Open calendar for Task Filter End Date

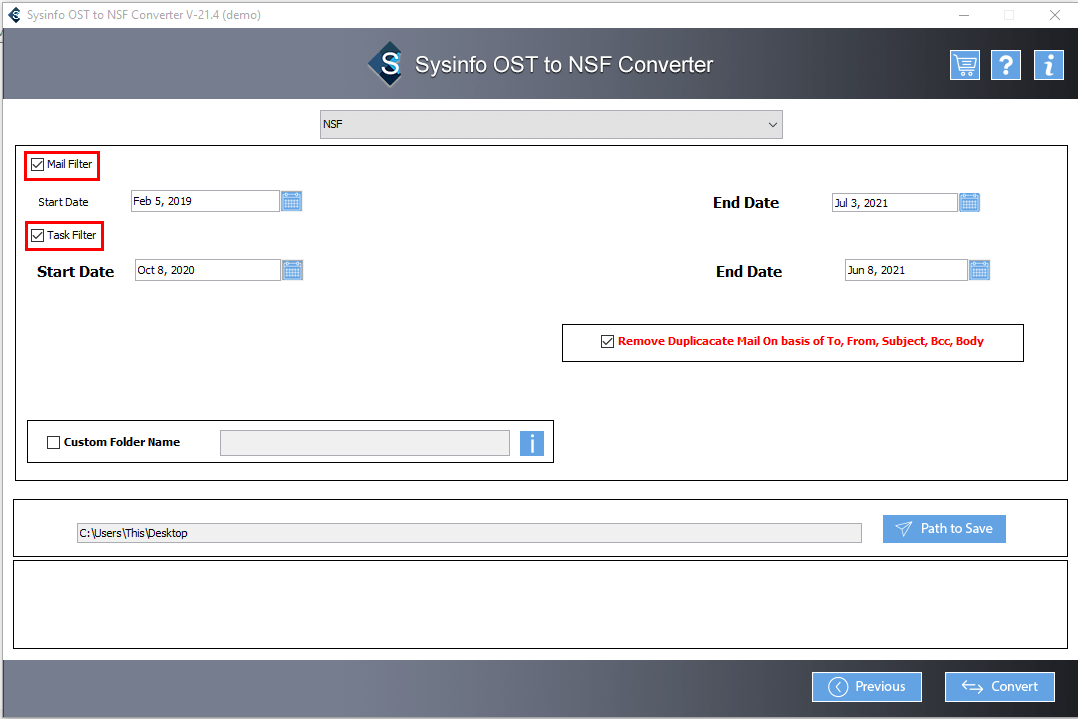(979, 270)
